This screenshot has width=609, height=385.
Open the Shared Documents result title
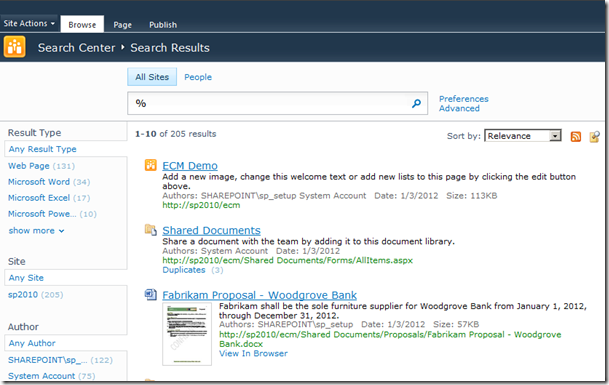(x=211, y=230)
